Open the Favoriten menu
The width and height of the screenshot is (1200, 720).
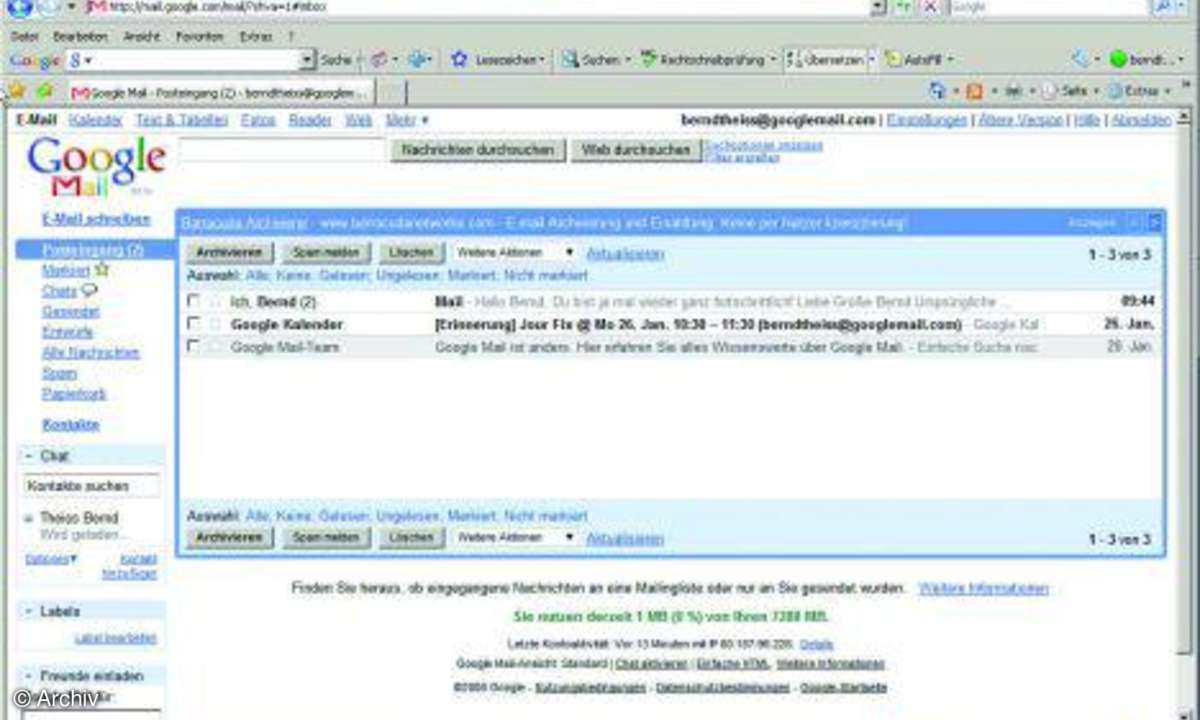200,35
